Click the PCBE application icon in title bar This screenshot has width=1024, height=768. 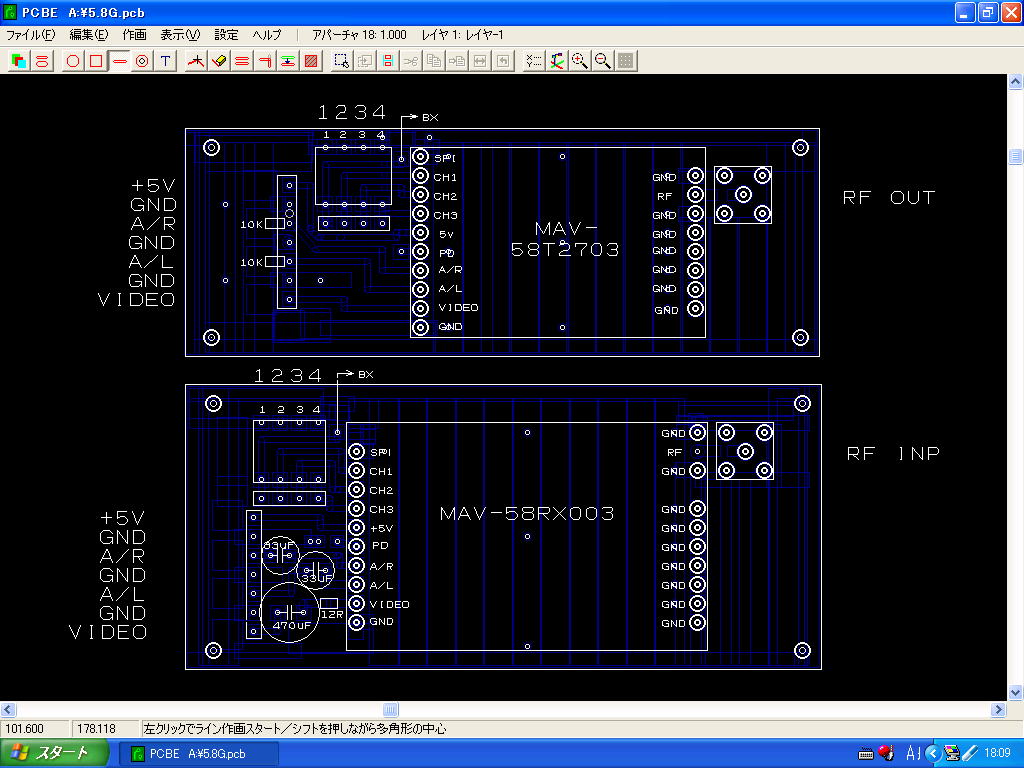coord(10,12)
